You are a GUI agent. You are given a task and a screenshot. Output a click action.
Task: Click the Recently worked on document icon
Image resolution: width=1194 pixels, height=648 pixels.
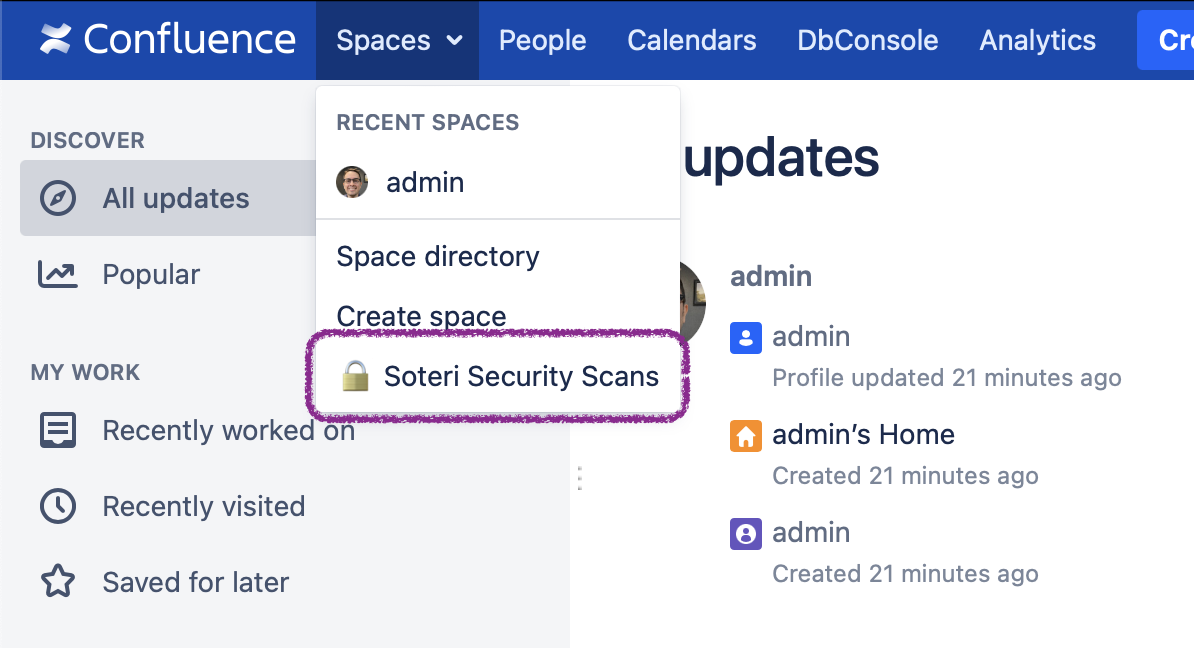pyautogui.click(x=58, y=430)
